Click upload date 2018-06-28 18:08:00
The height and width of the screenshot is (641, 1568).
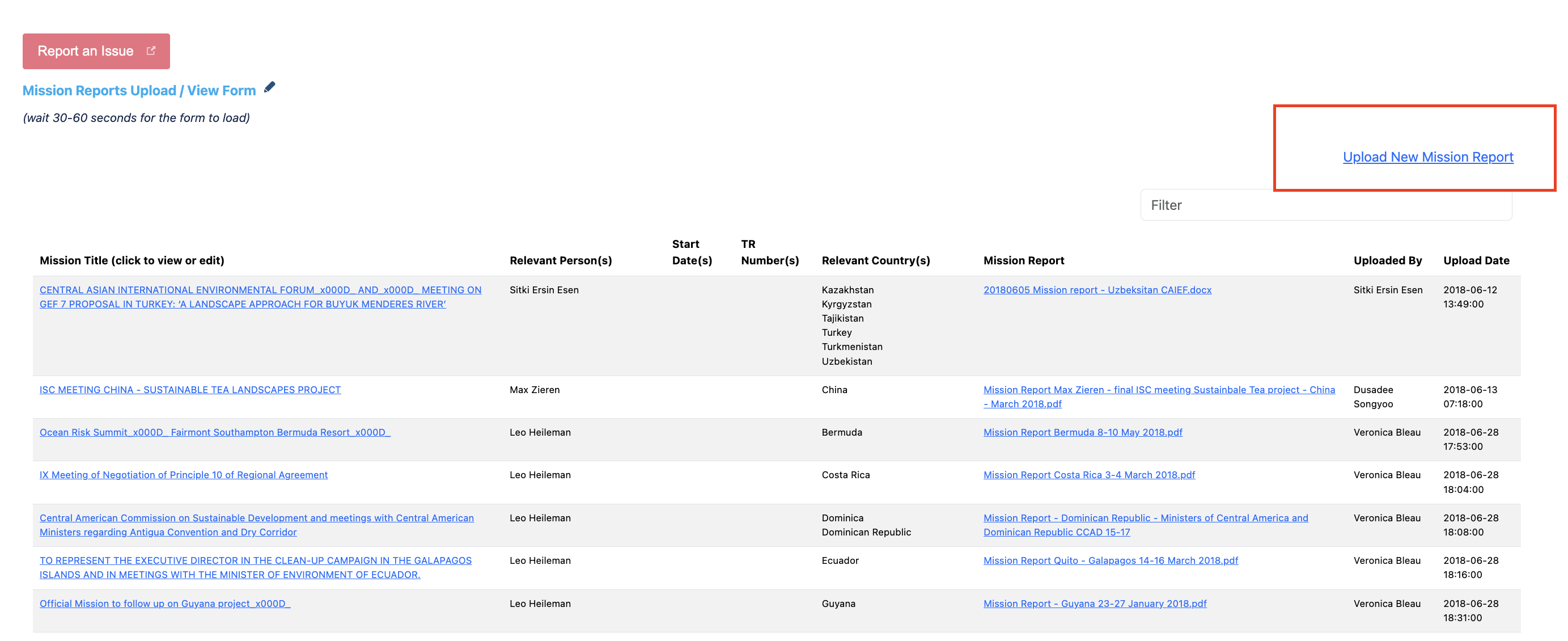pos(1470,525)
